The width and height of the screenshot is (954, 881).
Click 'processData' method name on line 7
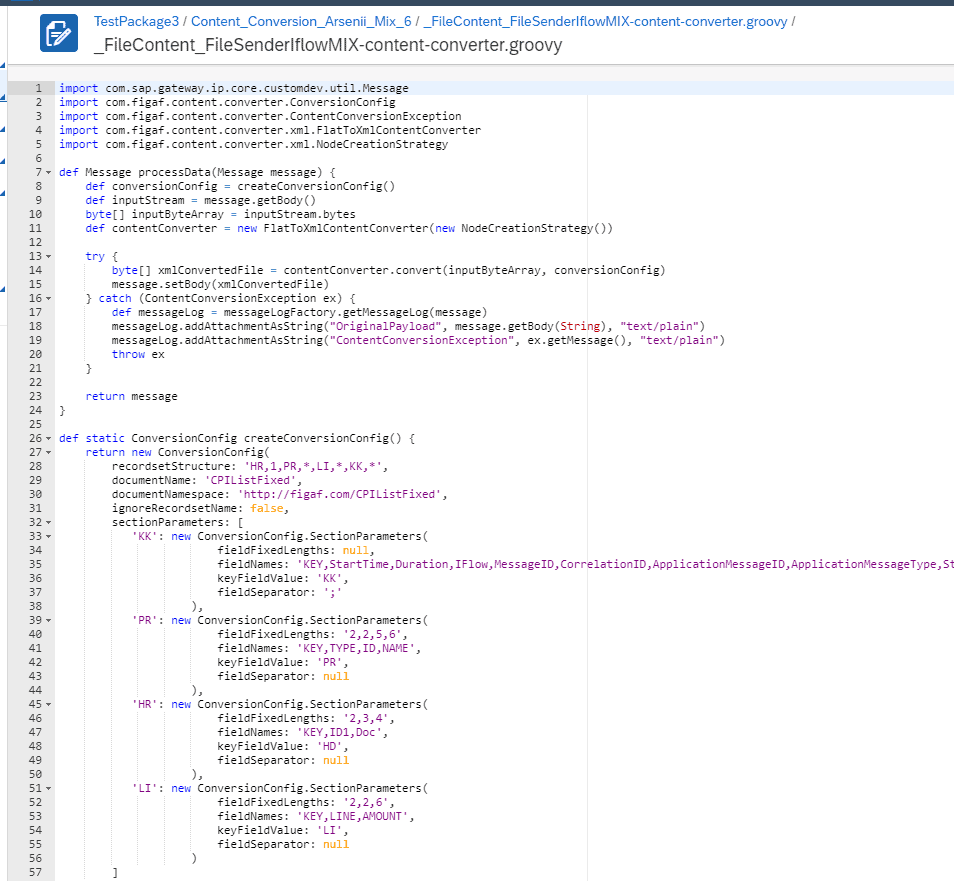point(175,172)
